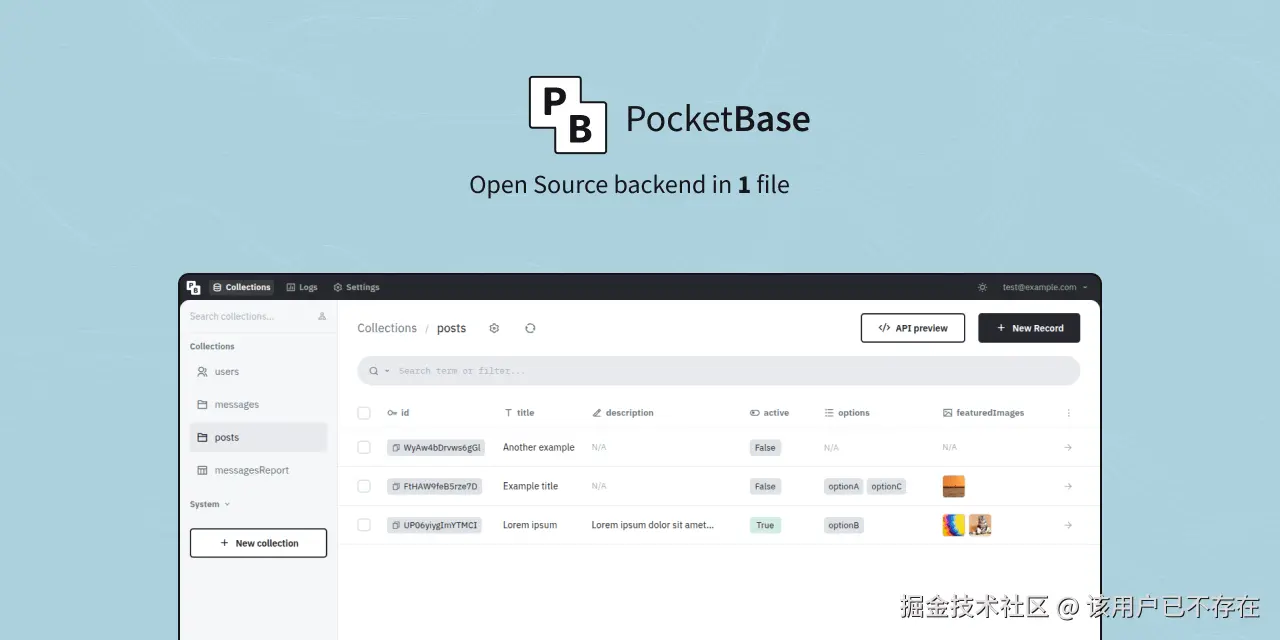Click the False badge in the Another example row
Image resolution: width=1280 pixels, height=640 pixels.
(765, 448)
